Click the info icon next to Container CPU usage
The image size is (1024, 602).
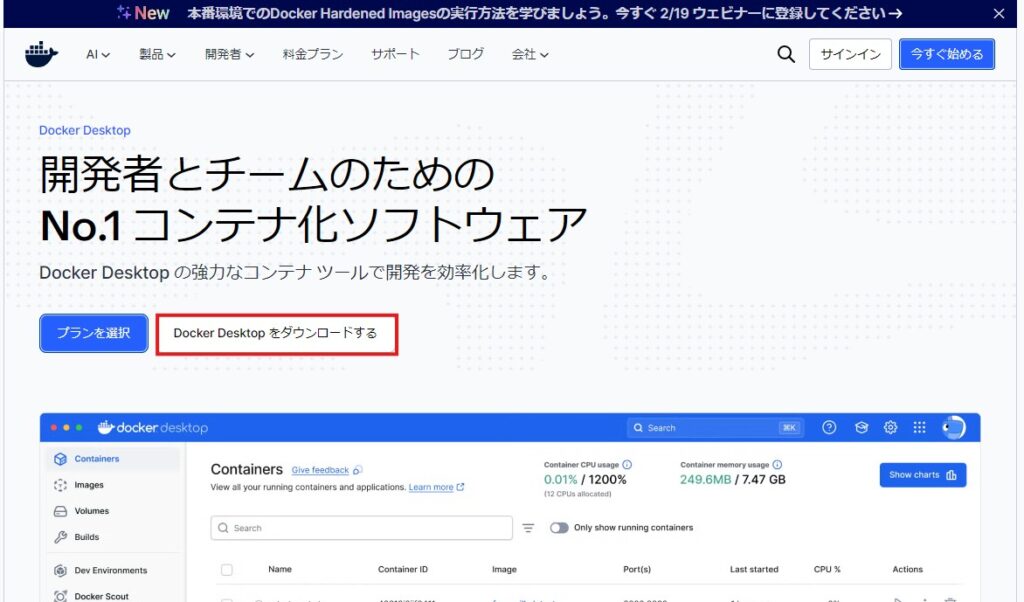coord(627,465)
